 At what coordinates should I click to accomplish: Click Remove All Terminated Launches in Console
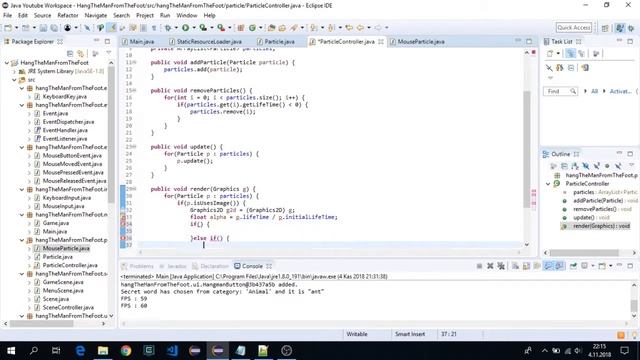pos(501,266)
